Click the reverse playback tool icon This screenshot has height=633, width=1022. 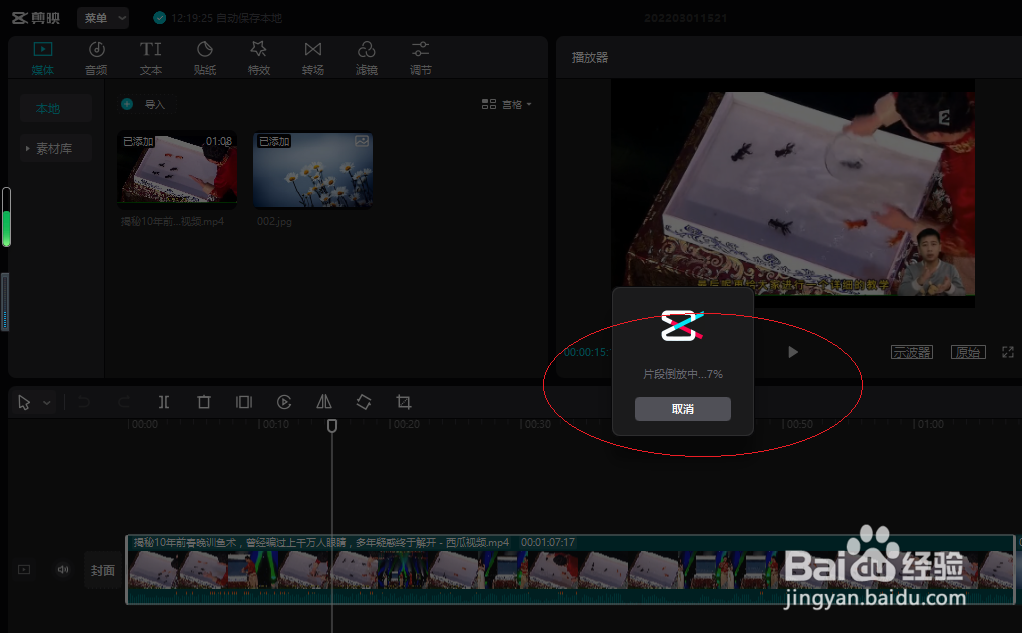tap(284, 402)
